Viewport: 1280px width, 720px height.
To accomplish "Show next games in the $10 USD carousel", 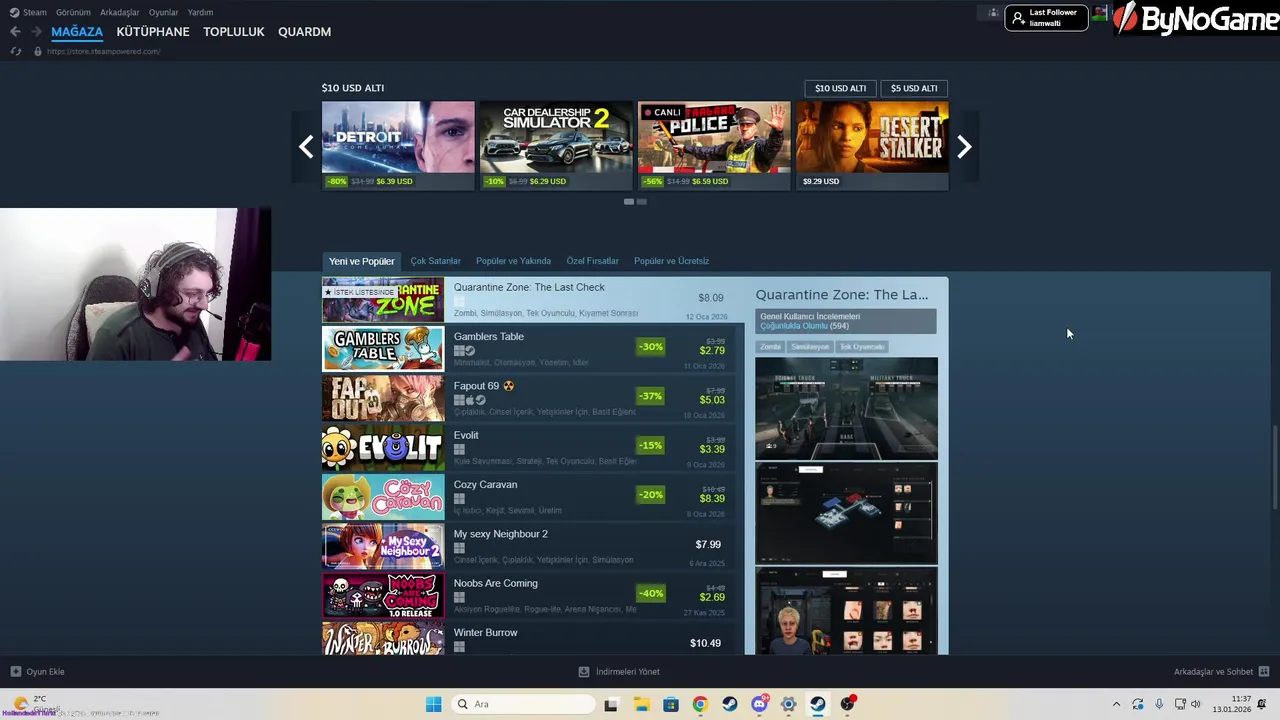I will [964, 147].
